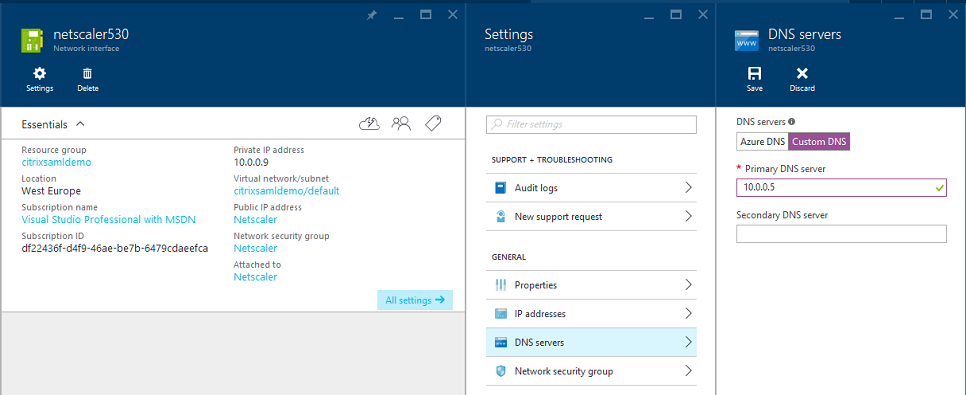Open New support request item
The image size is (966, 395).
(591, 216)
